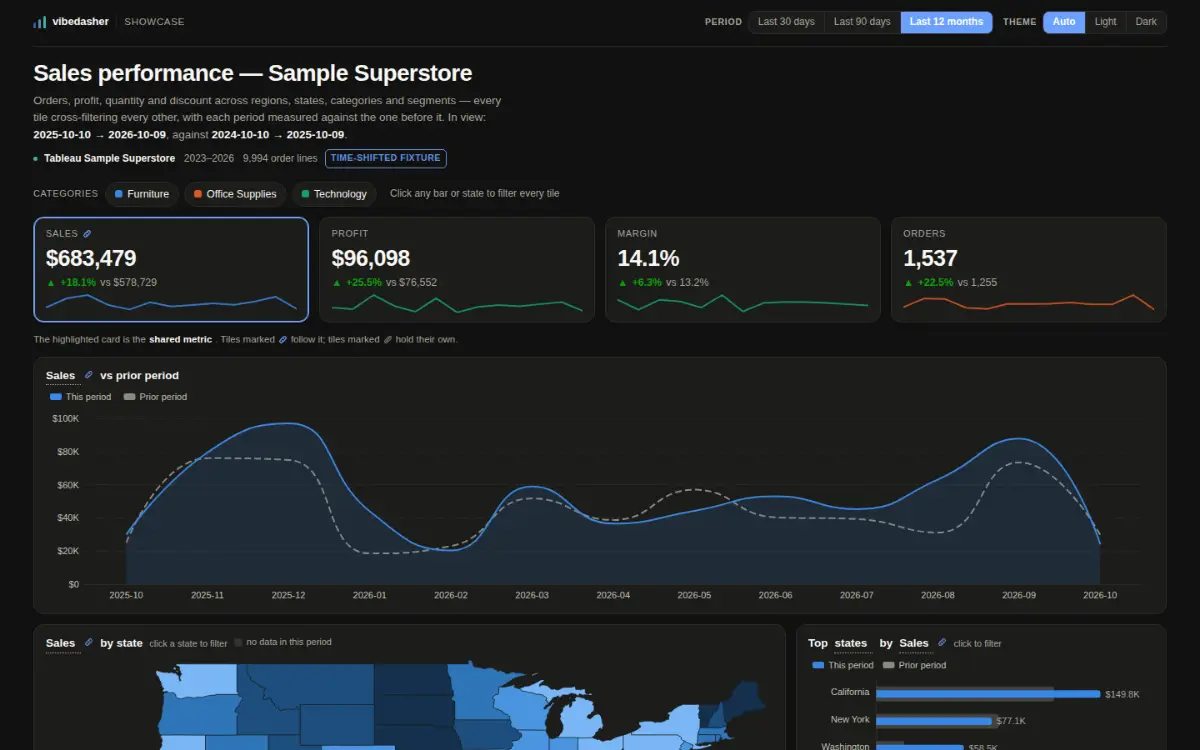Toggle 'This period' legend in Top states
The height and width of the screenshot is (750, 1200).
(843, 665)
